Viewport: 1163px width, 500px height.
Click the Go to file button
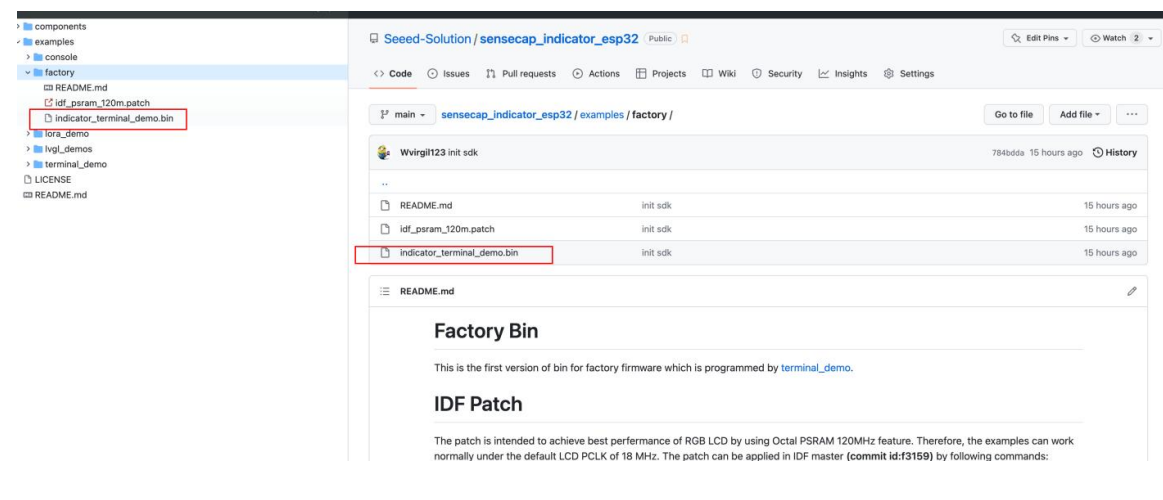coord(1014,116)
